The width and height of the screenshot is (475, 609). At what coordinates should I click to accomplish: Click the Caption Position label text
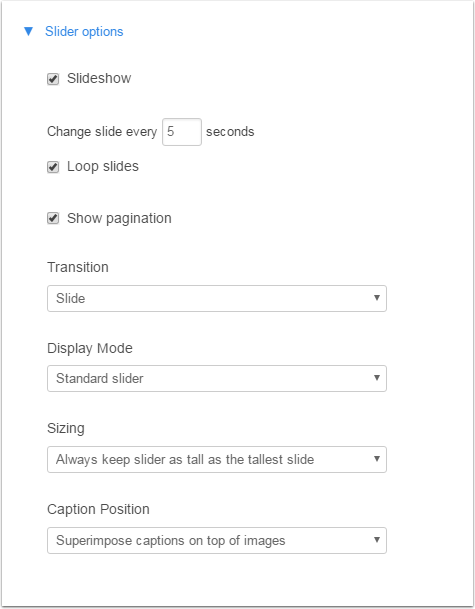click(98, 509)
